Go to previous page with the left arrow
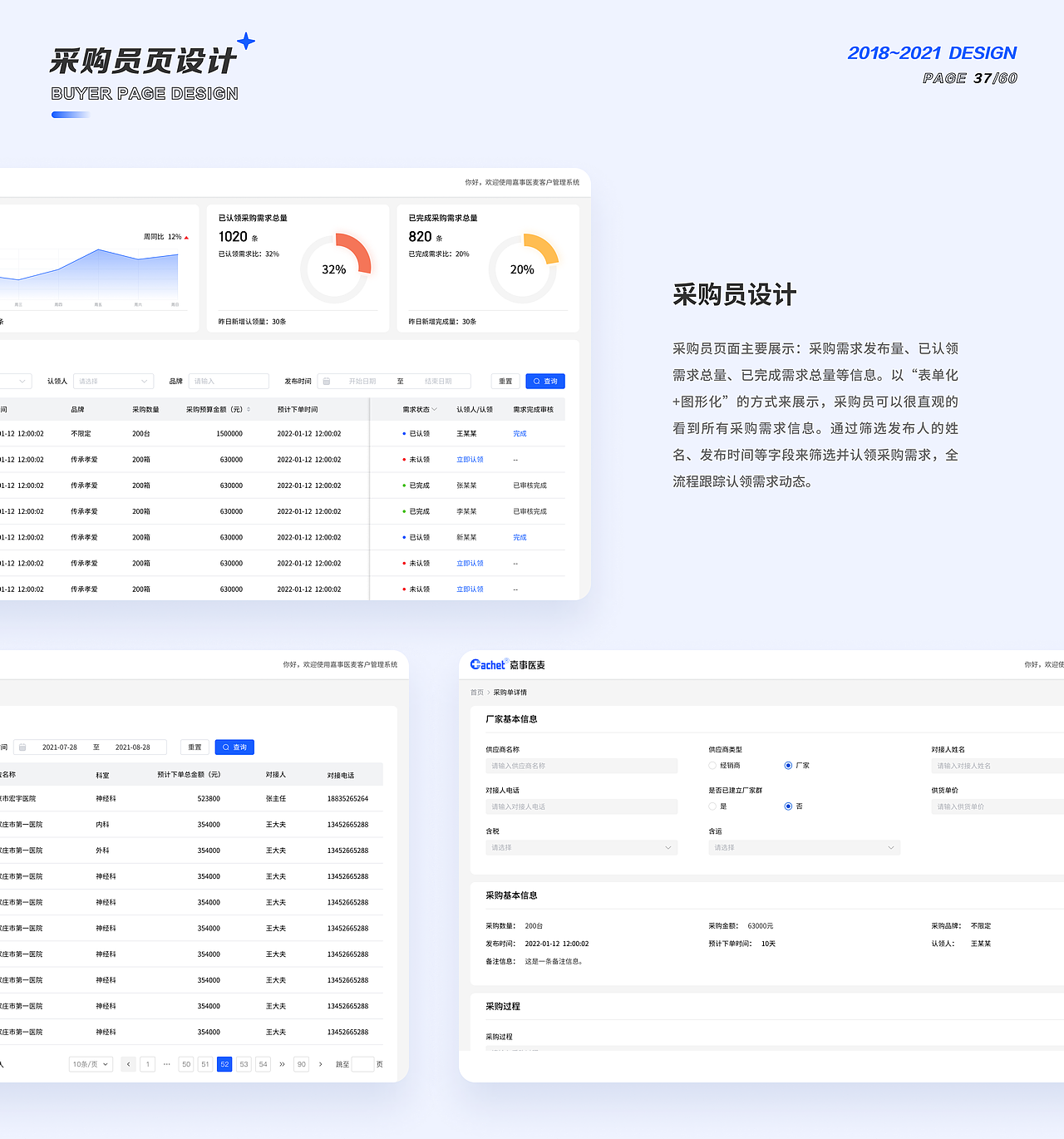The height and width of the screenshot is (1139, 1064). (129, 1064)
